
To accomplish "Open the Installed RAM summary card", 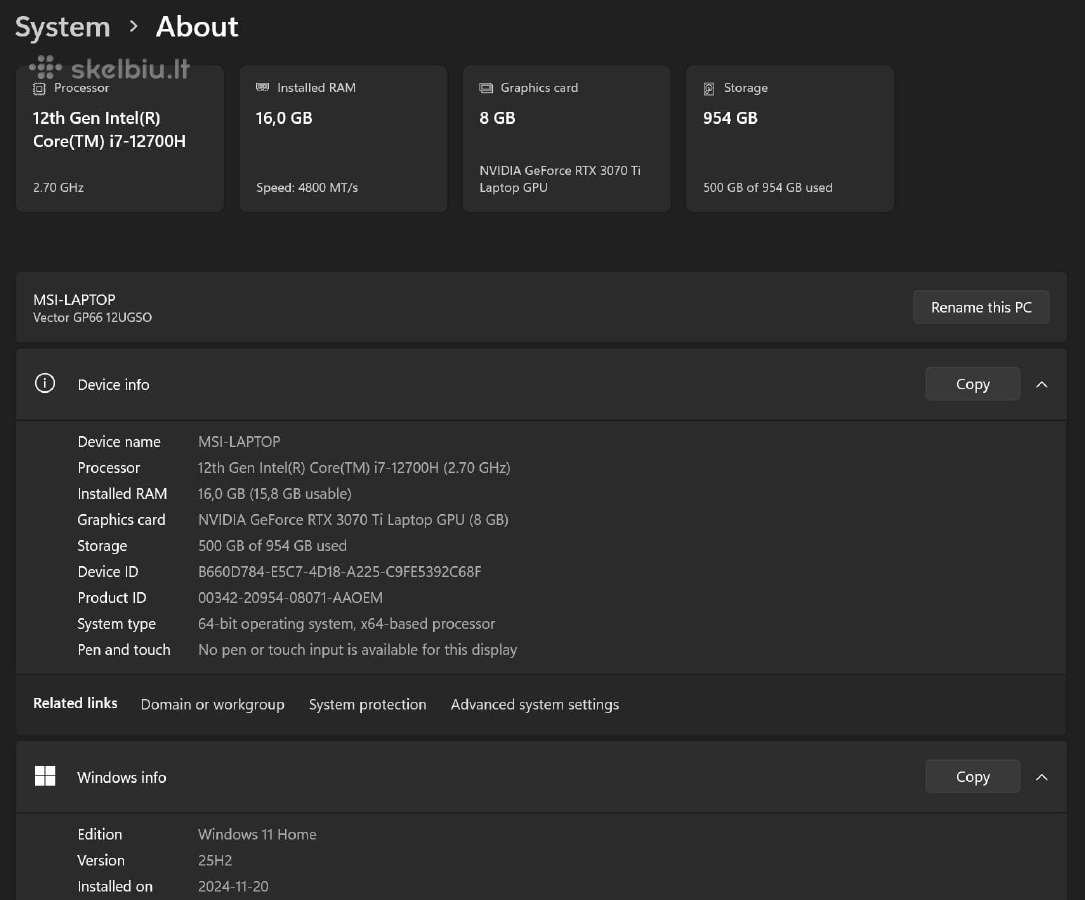I will pyautogui.click(x=343, y=138).
